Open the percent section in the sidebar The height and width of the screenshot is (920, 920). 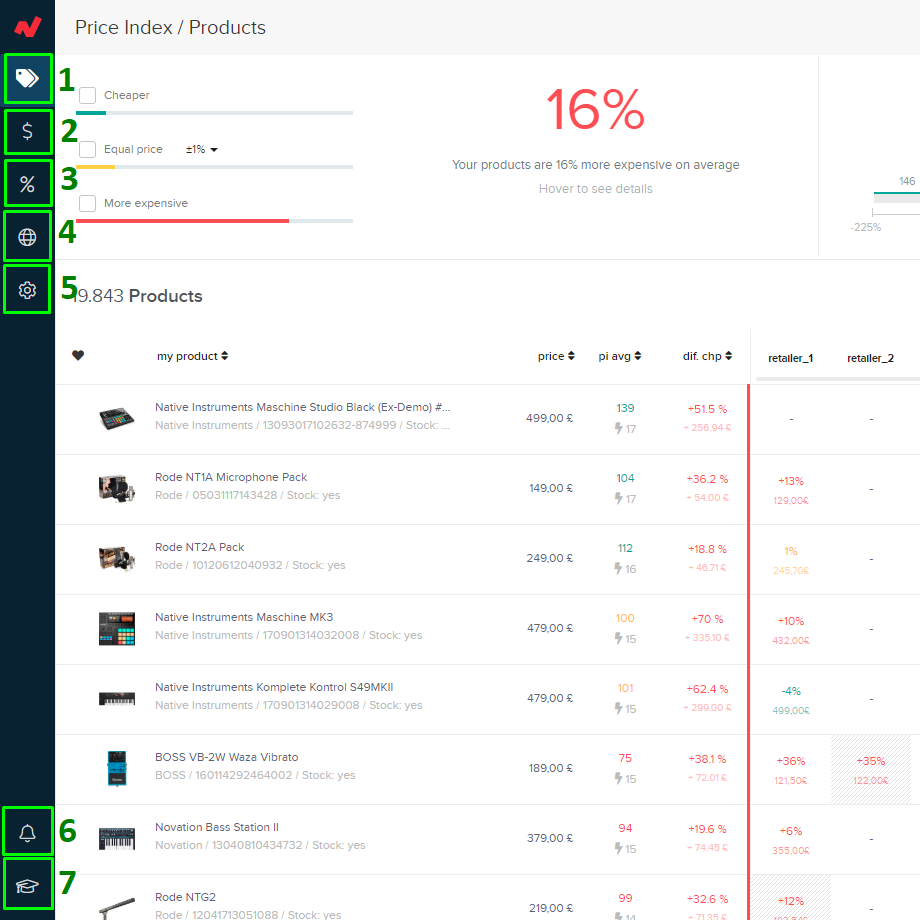[x=28, y=184]
